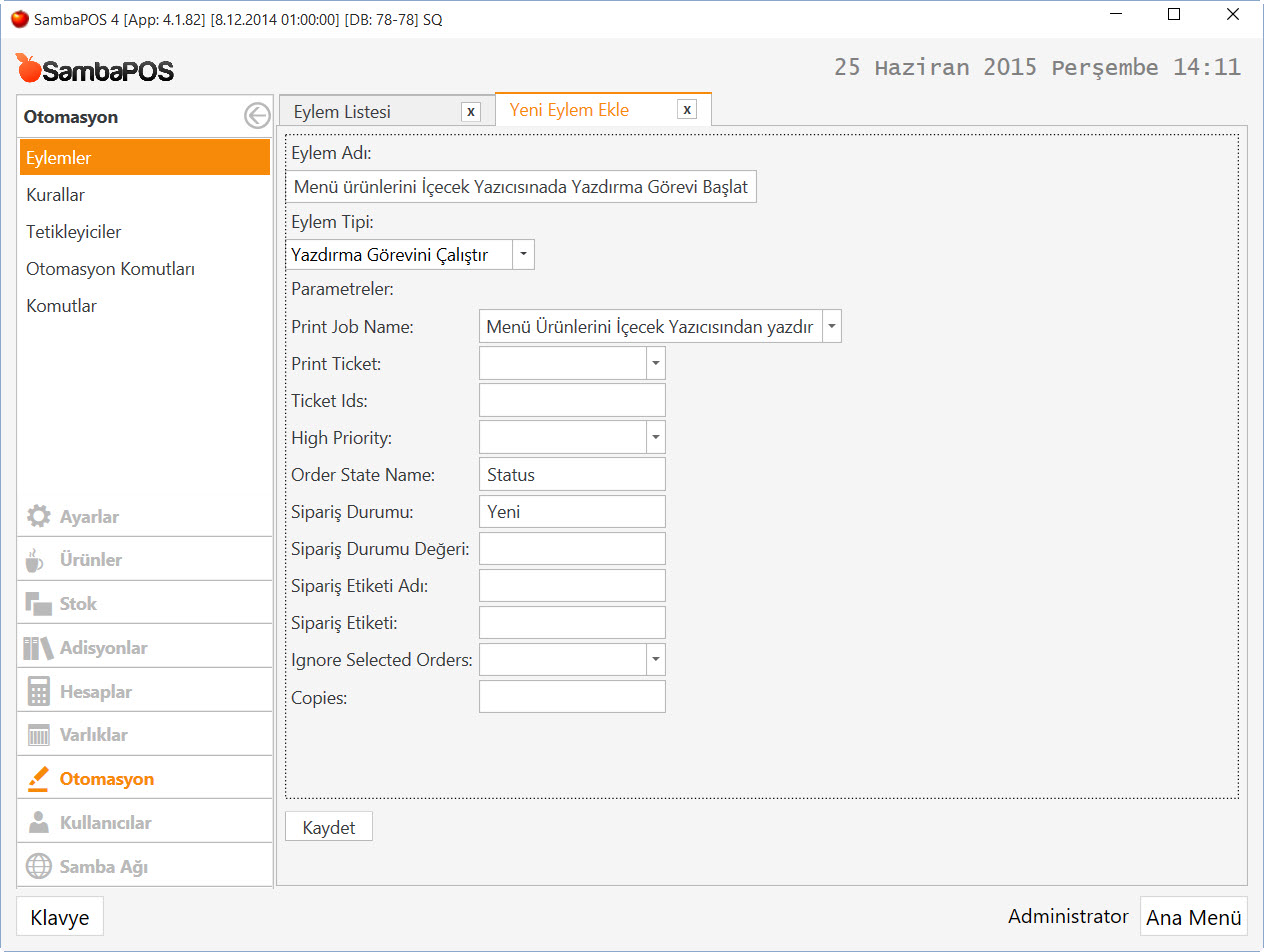Click the Ayarlar gear icon
Image resolution: width=1264 pixels, height=952 pixels.
tap(38, 516)
